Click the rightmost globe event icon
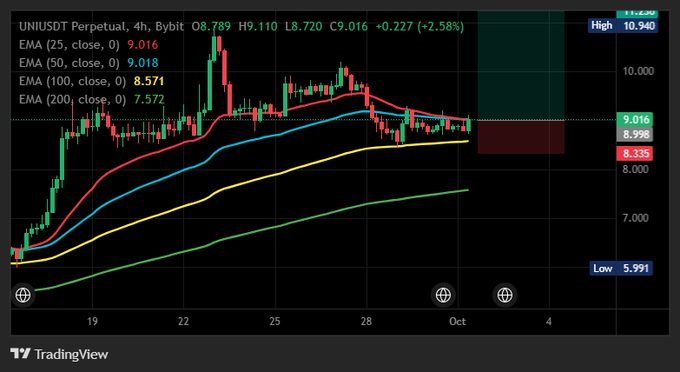This screenshot has width=680, height=372. pos(505,295)
